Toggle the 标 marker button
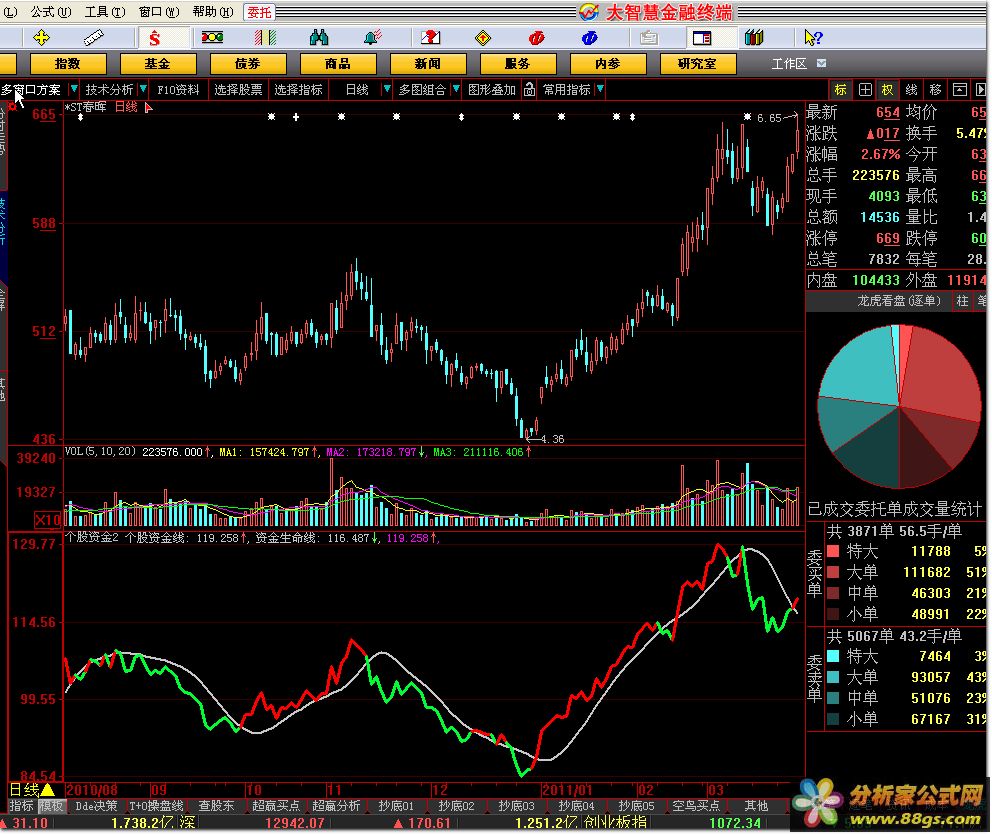This screenshot has width=992, height=834. (840, 90)
